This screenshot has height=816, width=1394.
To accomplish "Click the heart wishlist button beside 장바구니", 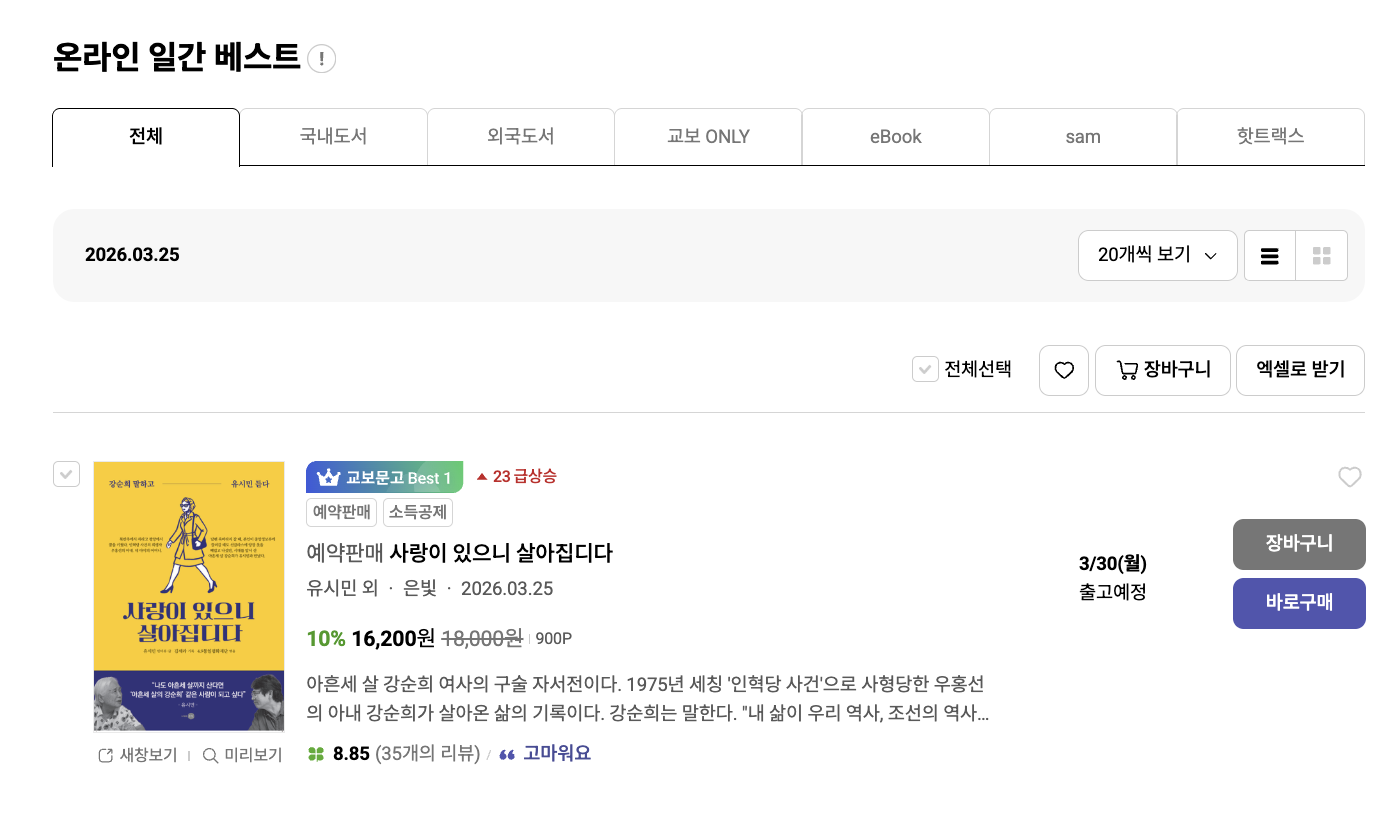I will point(1064,370).
